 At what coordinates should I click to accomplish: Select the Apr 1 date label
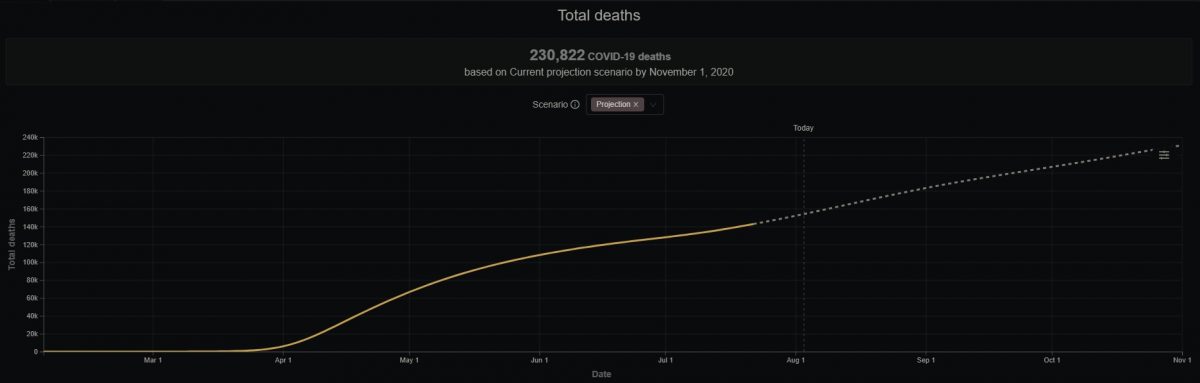tap(283, 359)
